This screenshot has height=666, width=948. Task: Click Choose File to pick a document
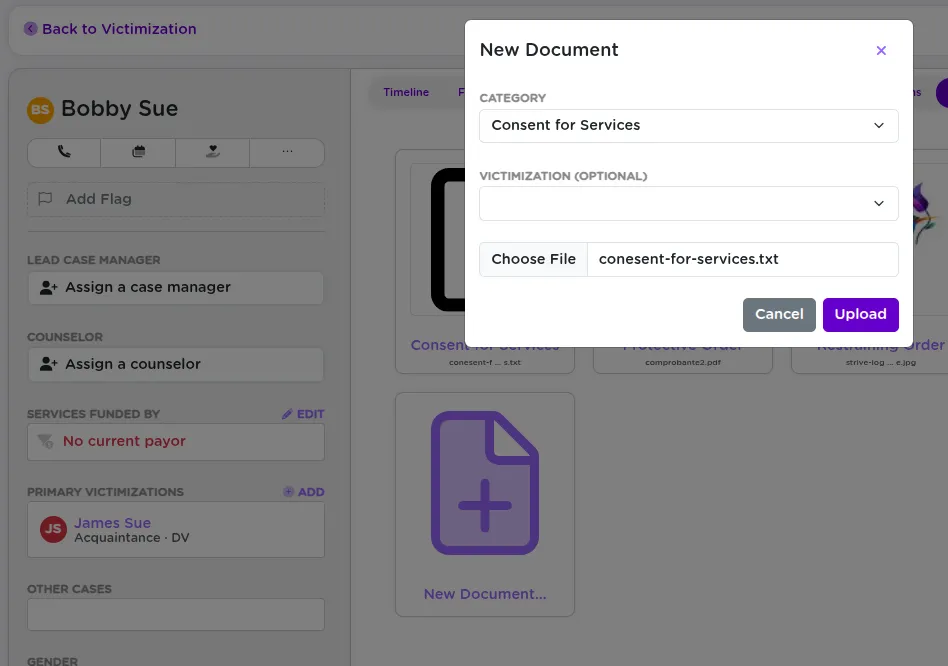coord(533,258)
